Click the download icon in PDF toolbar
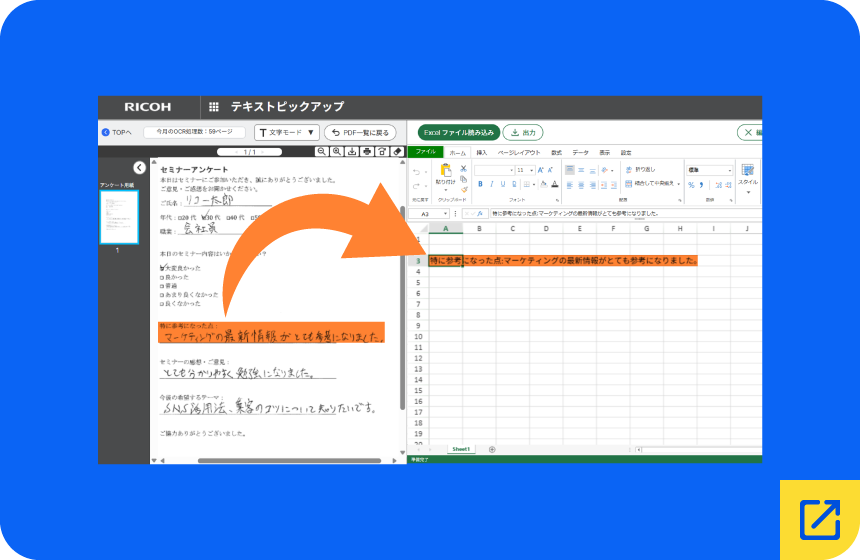 point(352,151)
